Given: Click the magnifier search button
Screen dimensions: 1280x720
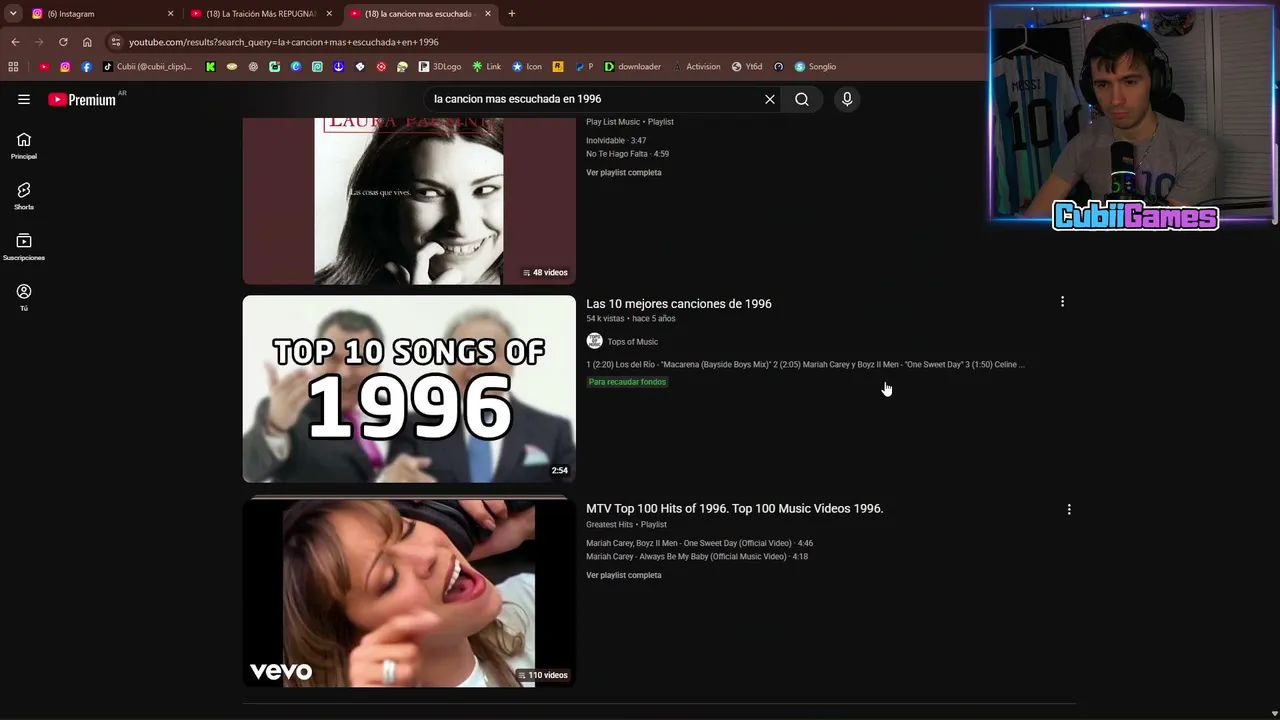Looking at the screenshot, I should click(802, 99).
